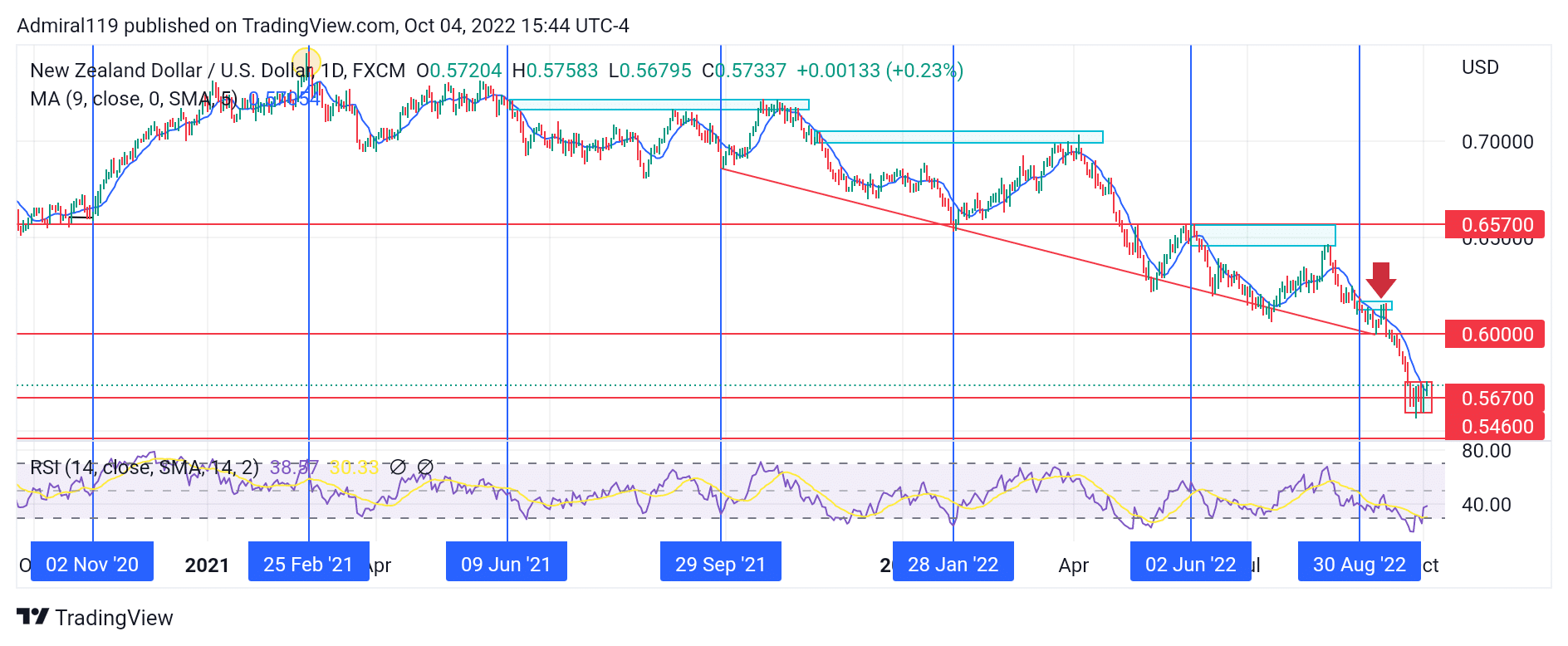Click the TradingView logo at the bottom
Screen dimensions: 1568x646
click(x=95, y=617)
